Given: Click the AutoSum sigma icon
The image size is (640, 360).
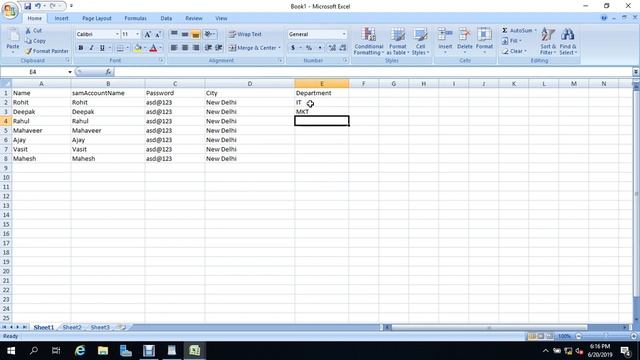Looking at the screenshot, I should [505, 31].
